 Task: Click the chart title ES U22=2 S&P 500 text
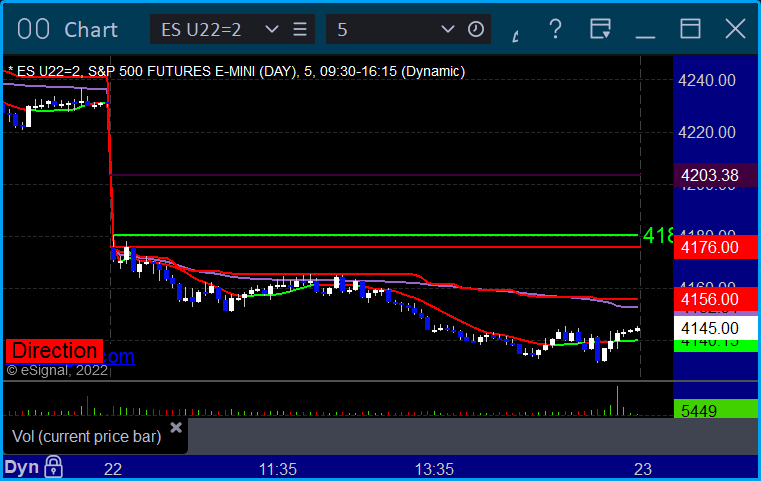[237, 71]
